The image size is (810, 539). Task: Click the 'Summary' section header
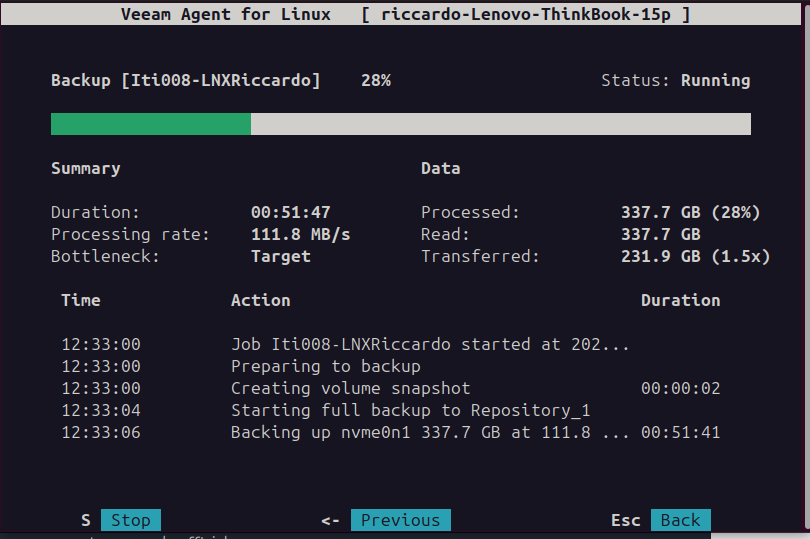(86, 168)
